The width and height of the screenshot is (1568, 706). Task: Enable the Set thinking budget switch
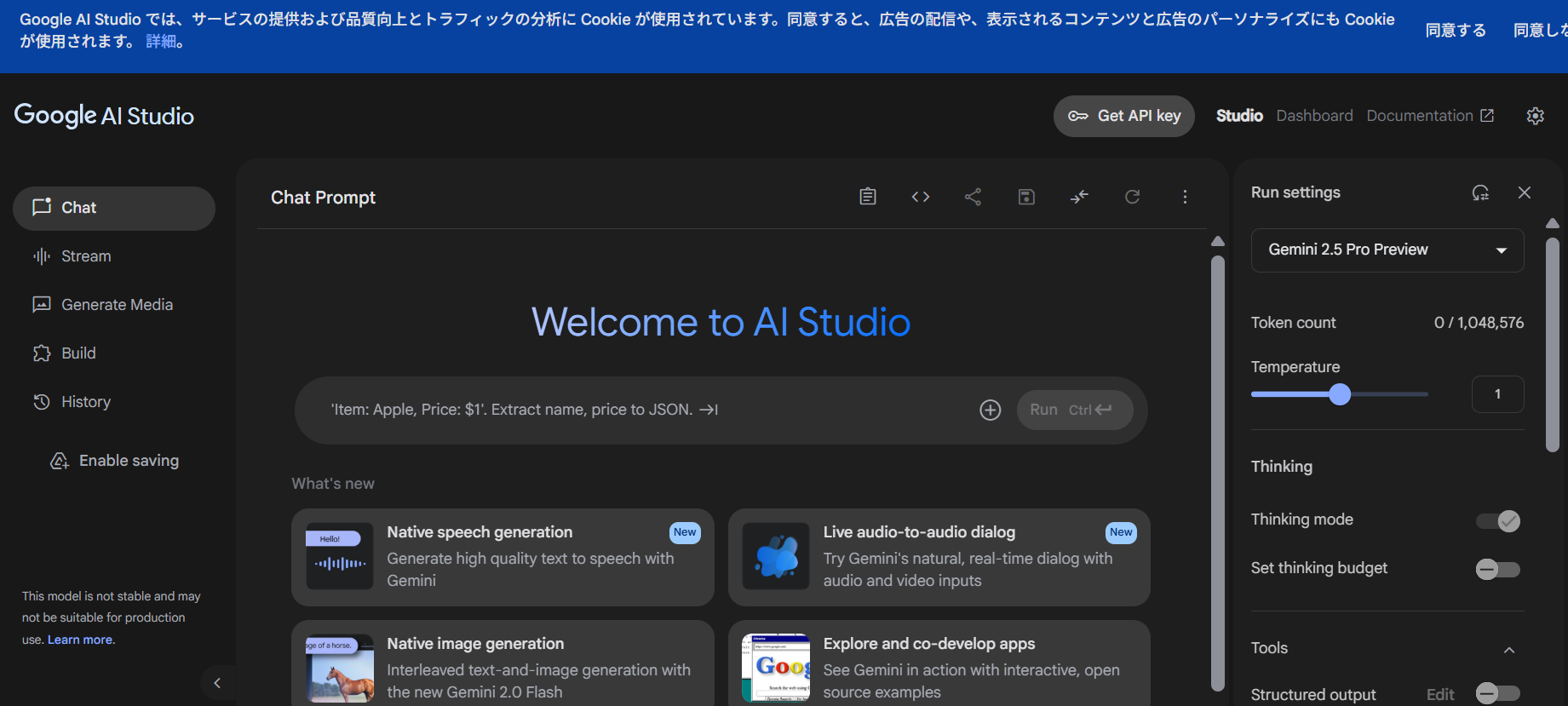(1498, 570)
